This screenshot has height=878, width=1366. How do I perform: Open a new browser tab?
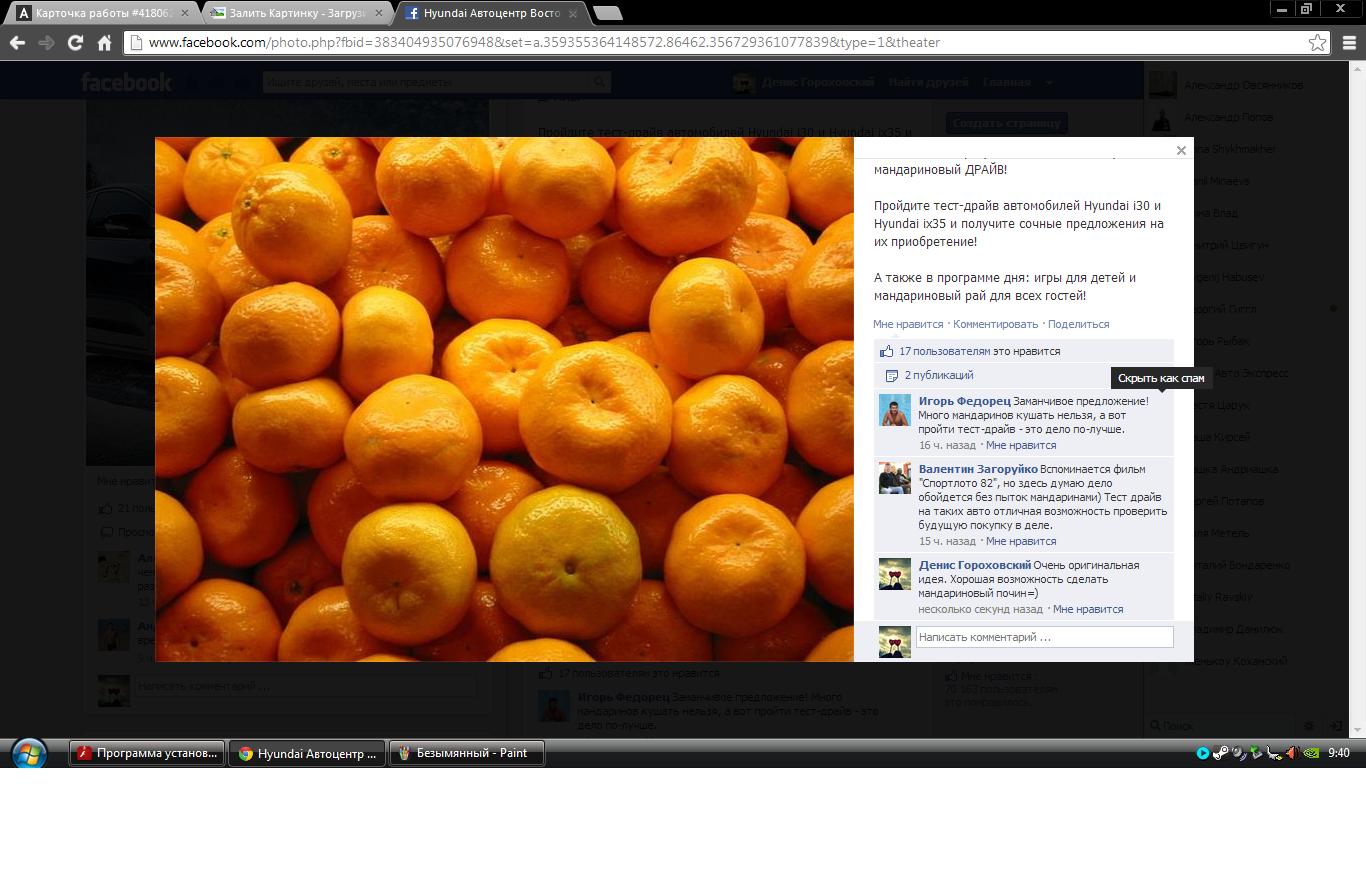click(607, 13)
